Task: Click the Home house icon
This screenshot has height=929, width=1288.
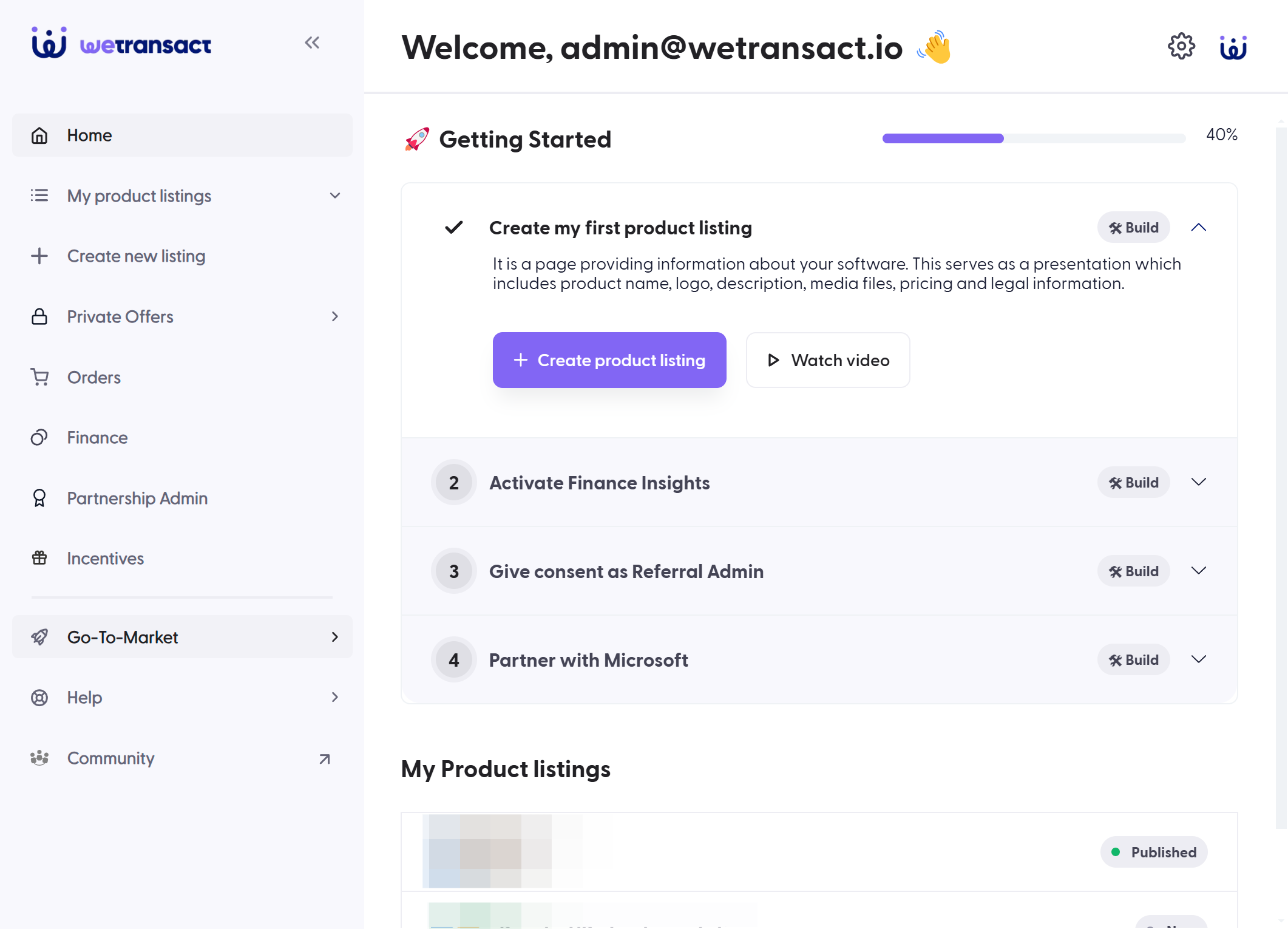Action: pyautogui.click(x=39, y=135)
